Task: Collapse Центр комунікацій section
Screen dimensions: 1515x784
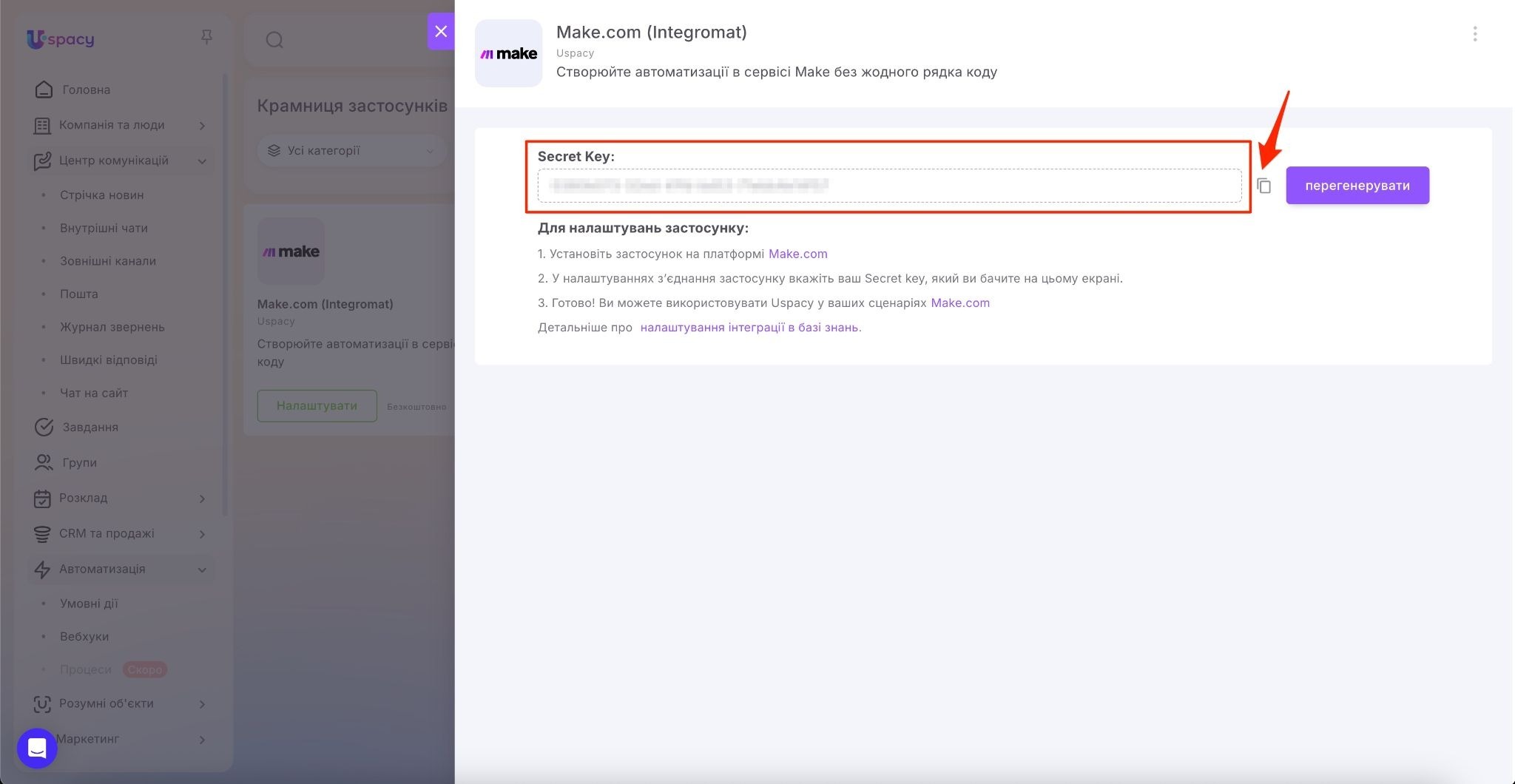Action: tap(202, 161)
